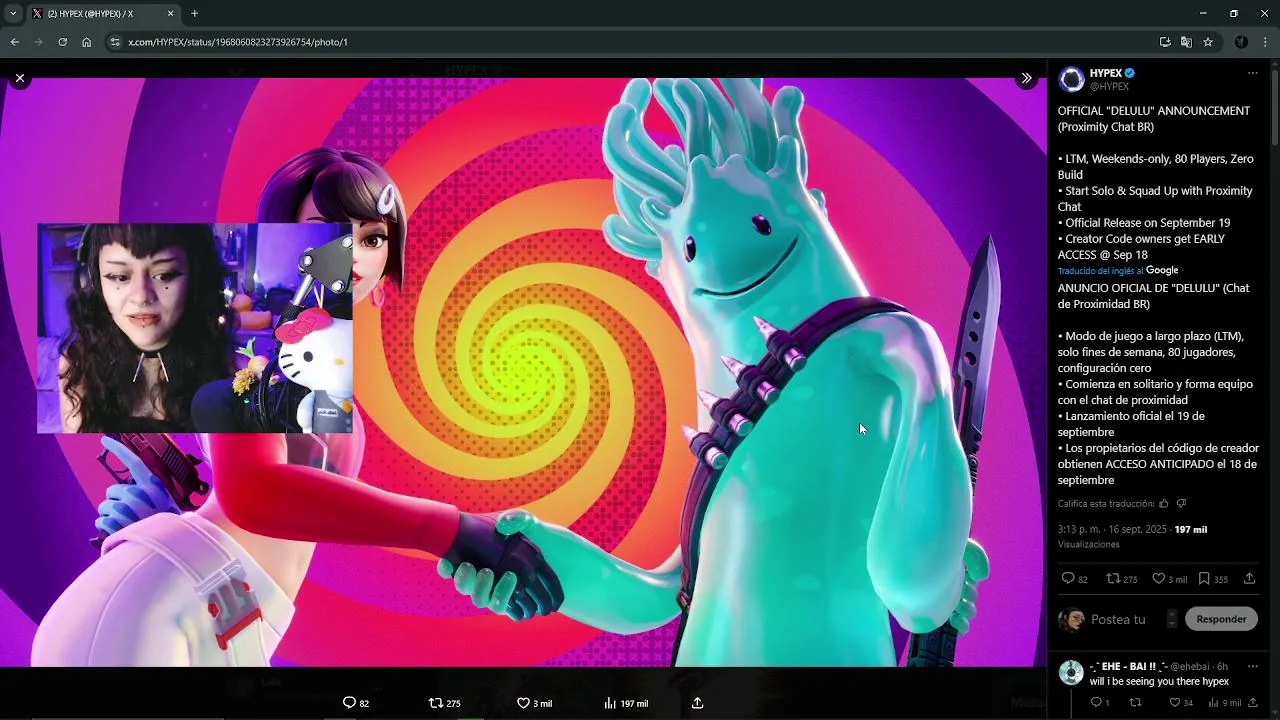Image resolution: width=1280 pixels, height=720 pixels.
Task: Open a new browser tab
Action: click(194, 14)
